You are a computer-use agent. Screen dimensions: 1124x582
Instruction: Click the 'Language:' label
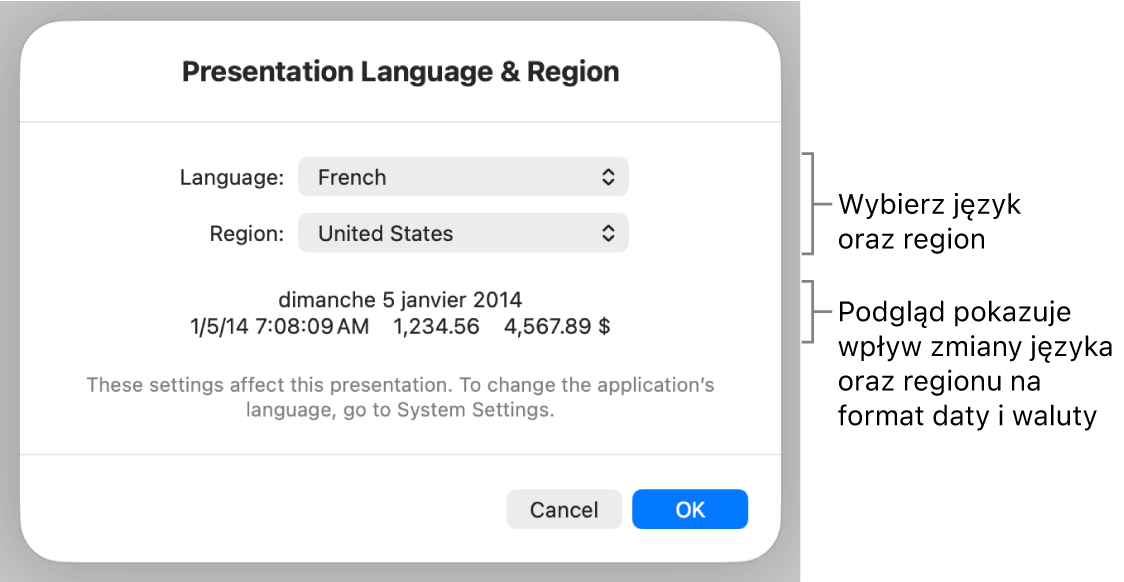232,177
